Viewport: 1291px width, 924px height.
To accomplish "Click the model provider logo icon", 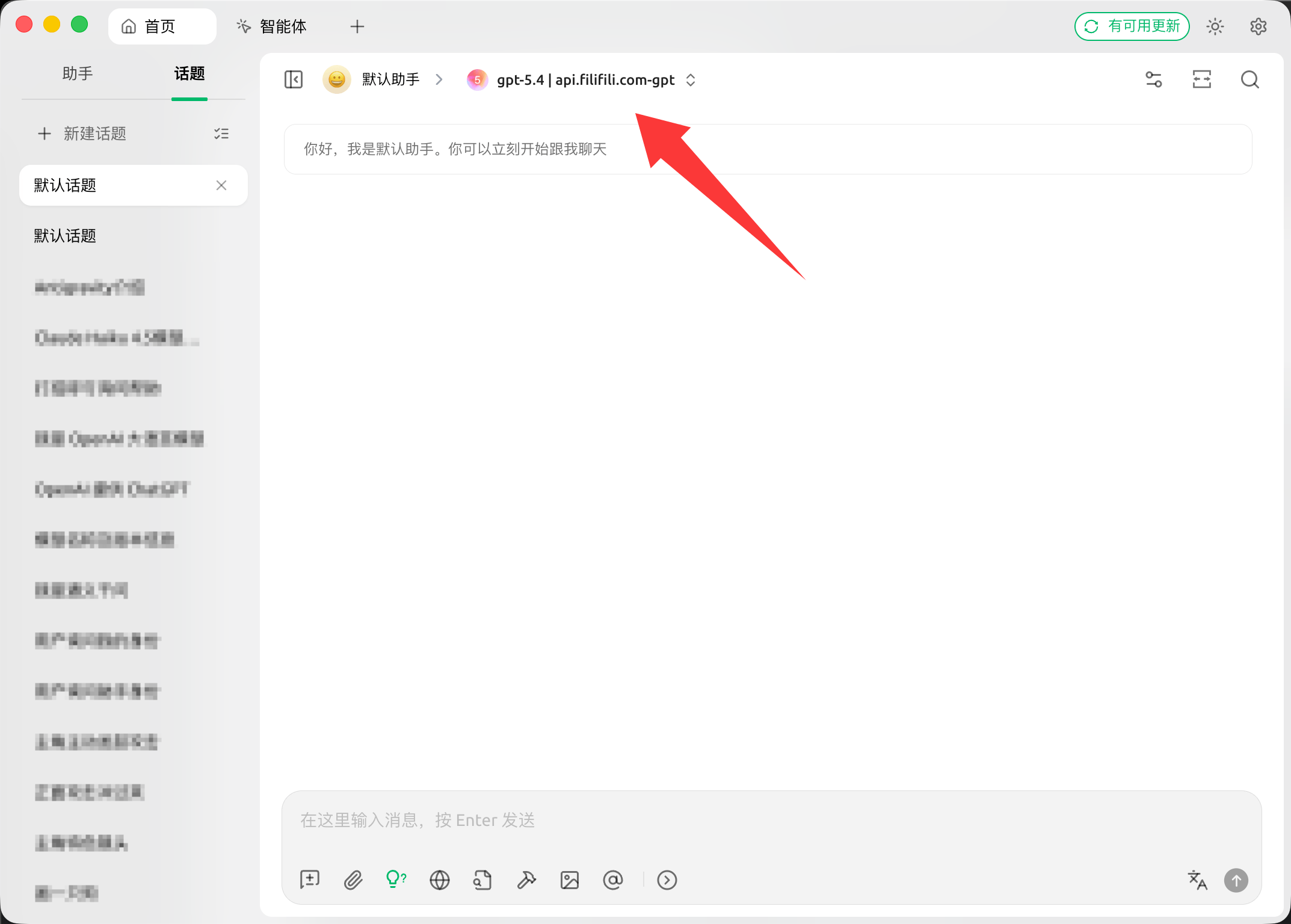I will (477, 79).
